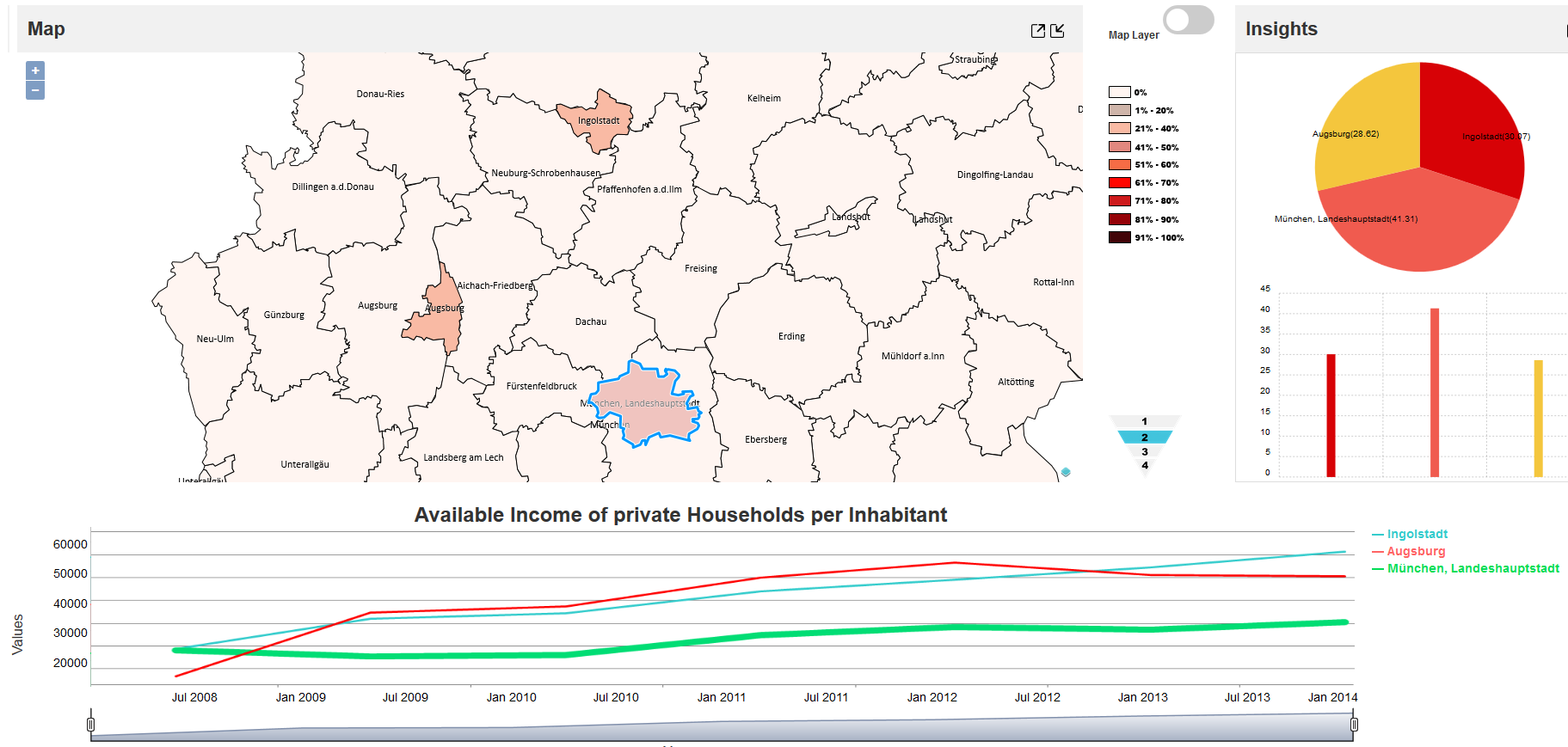Click the Unterallgäu district on map
This screenshot has width=1568, height=747.
pyautogui.click(x=304, y=465)
